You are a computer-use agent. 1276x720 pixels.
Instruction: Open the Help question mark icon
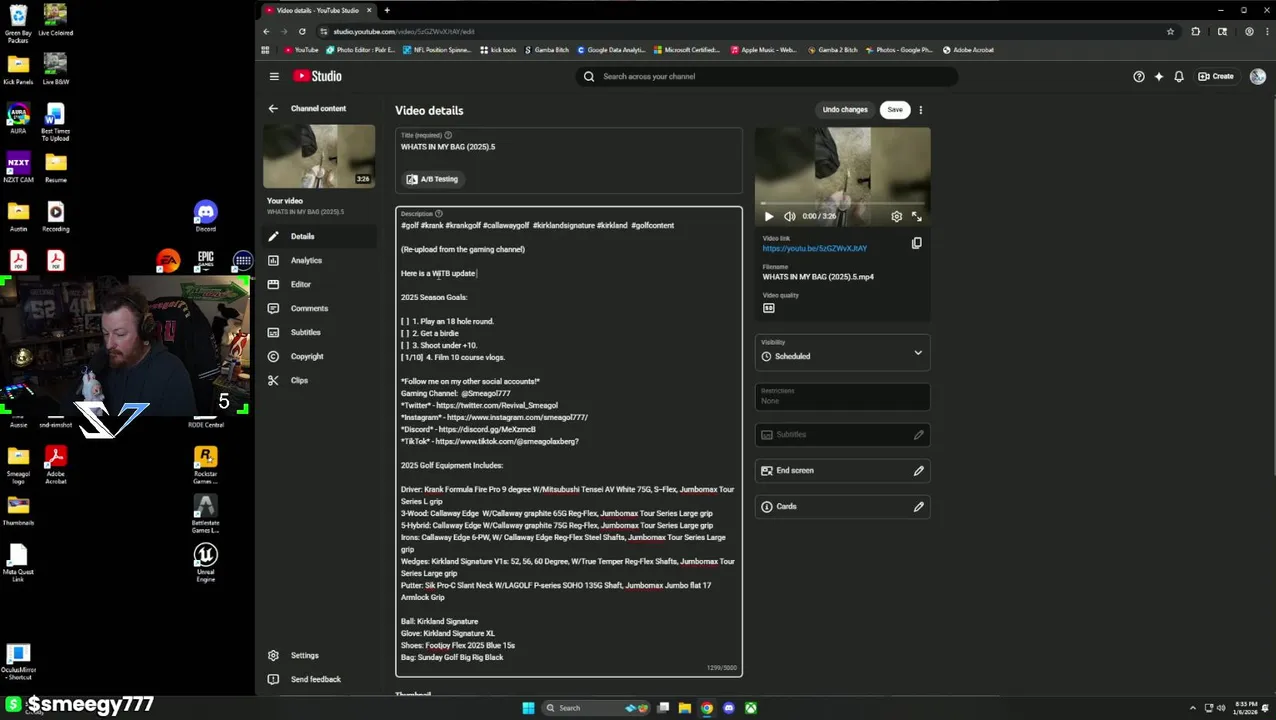1138,76
